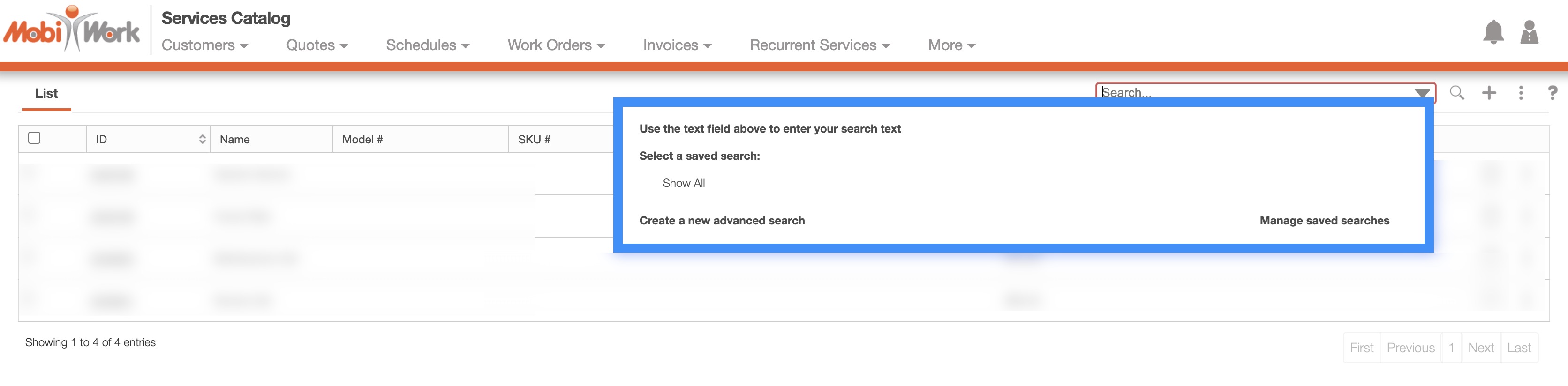Click the MobiWork logo

click(x=72, y=29)
